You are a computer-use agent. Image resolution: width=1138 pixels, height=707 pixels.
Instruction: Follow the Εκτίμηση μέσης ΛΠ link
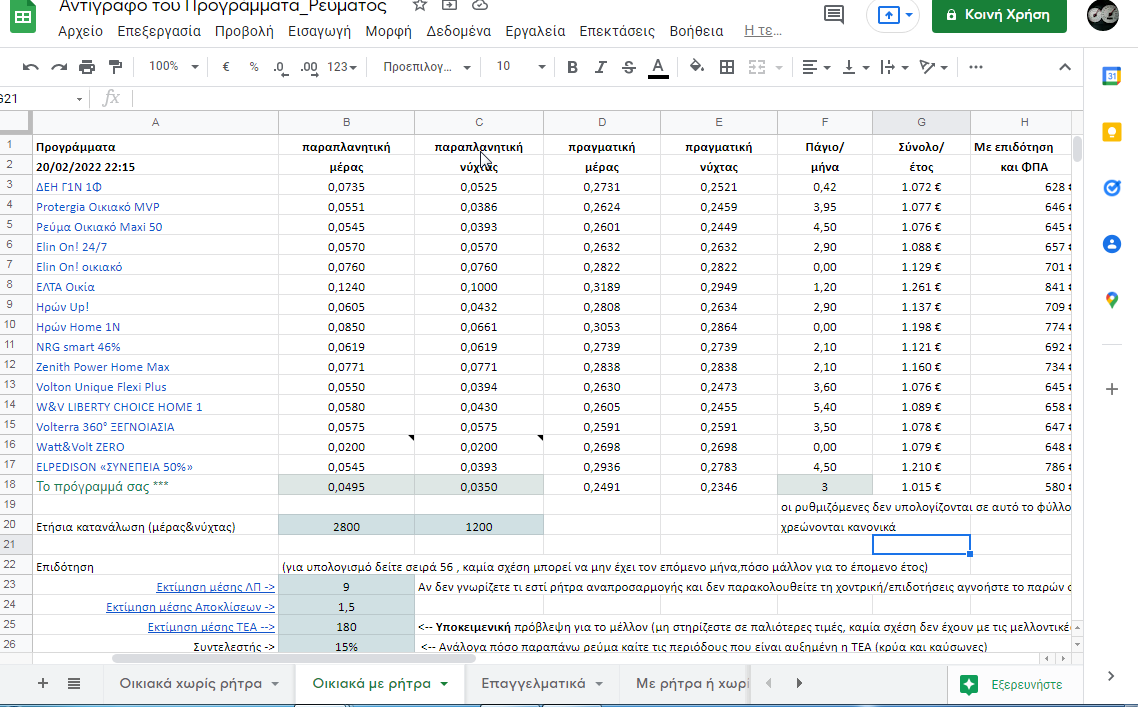[x=216, y=587]
